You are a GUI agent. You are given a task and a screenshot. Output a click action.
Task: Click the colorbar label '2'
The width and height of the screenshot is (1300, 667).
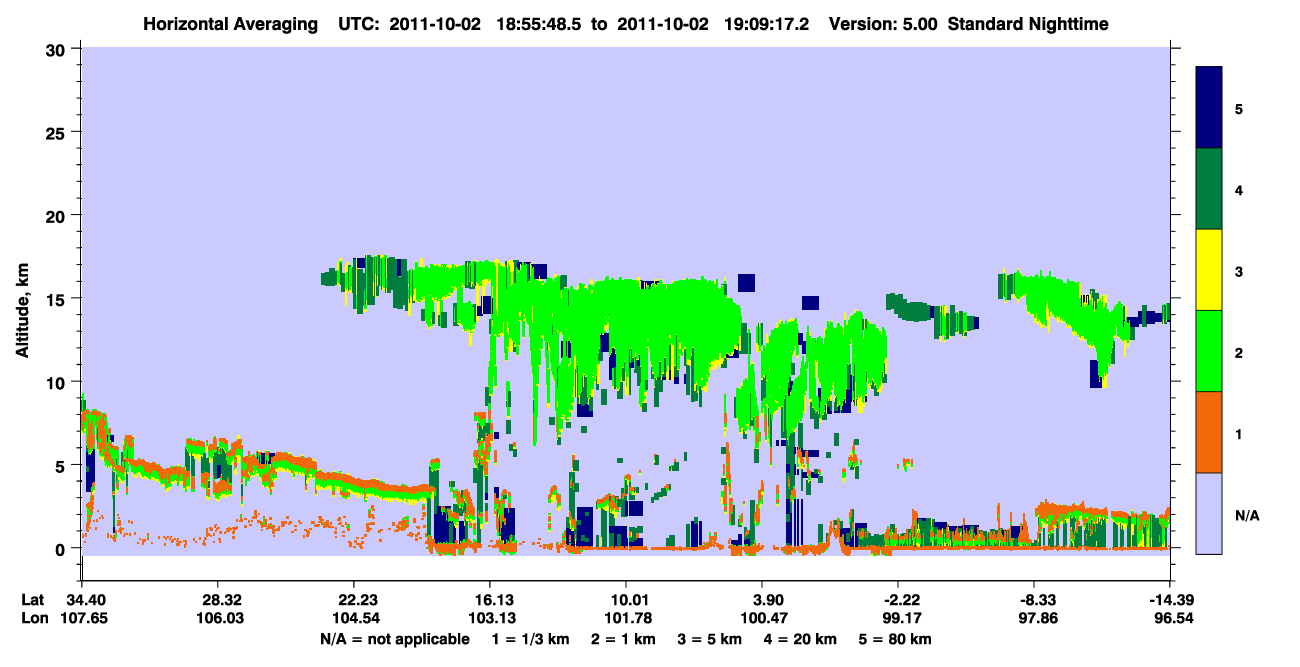point(1238,352)
